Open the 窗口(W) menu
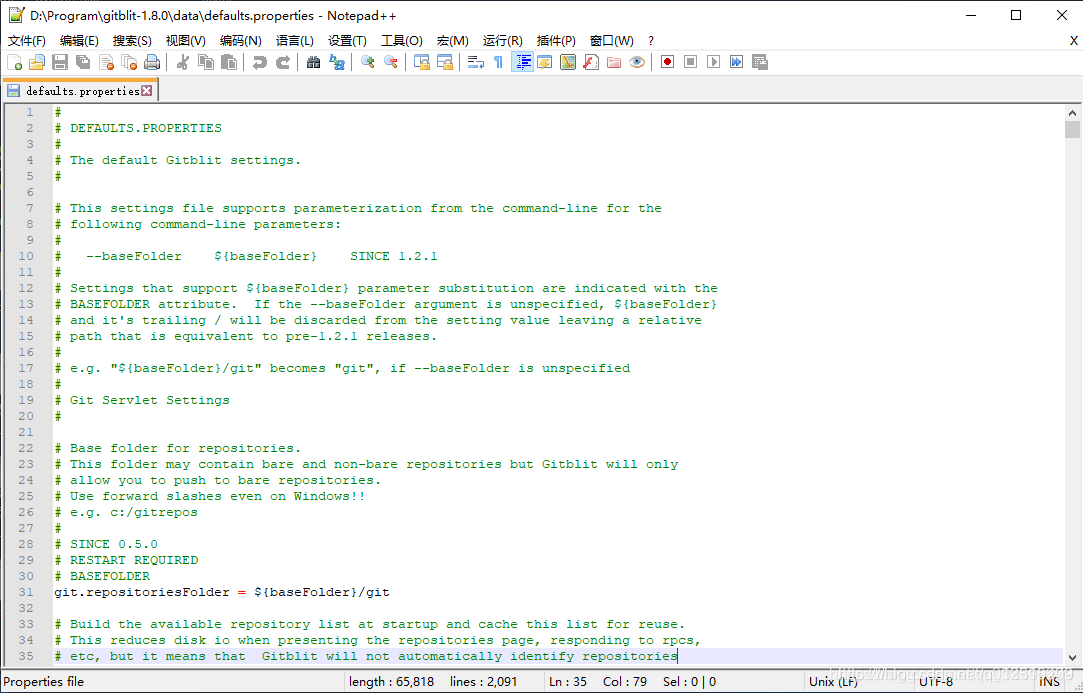Screen dimensions: 1083x693 (611, 41)
